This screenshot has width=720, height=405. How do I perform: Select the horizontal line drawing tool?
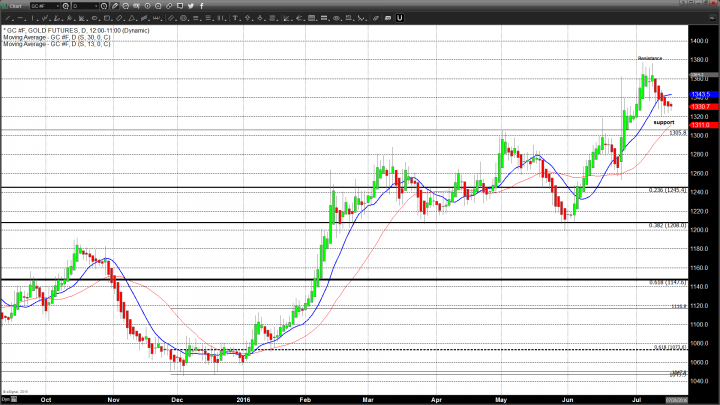[21, 18]
